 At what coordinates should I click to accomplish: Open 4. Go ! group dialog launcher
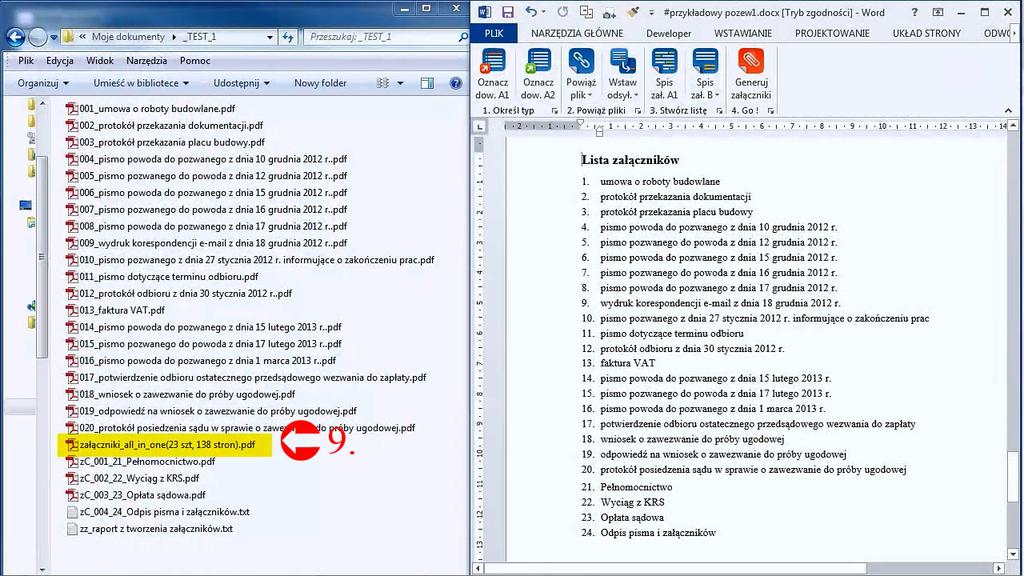(771, 111)
